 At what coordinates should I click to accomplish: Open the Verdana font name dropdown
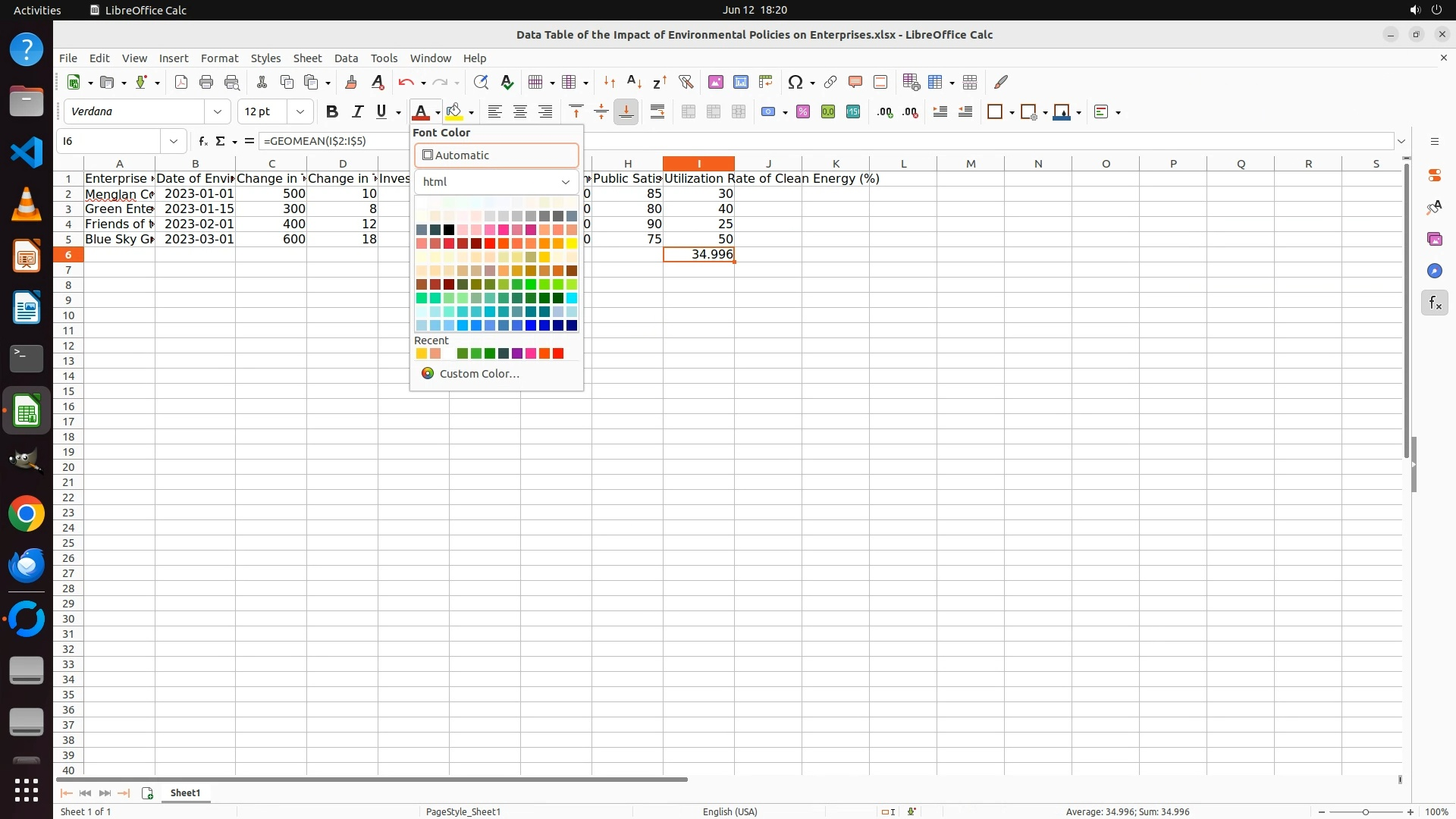218,112
